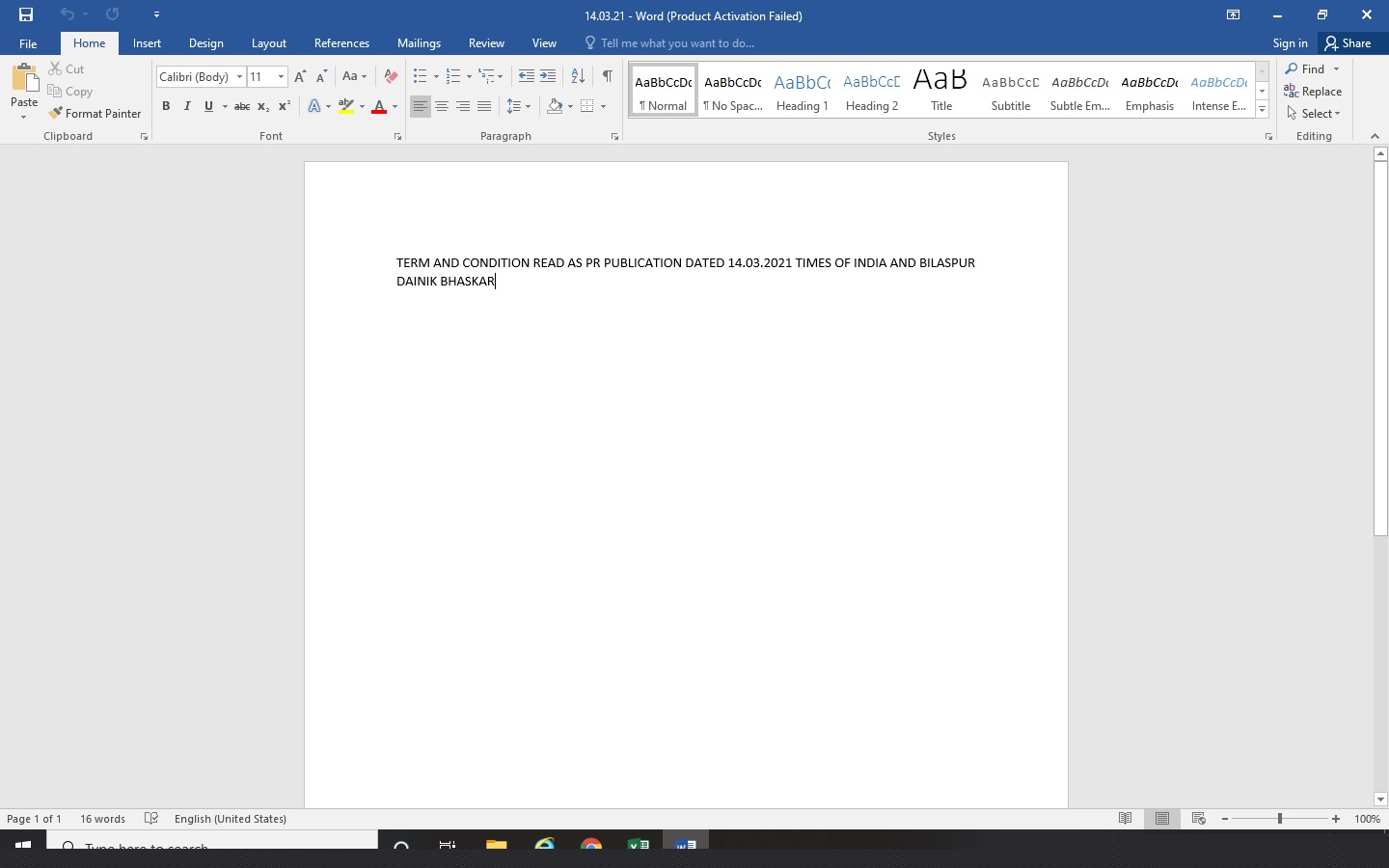This screenshot has width=1389, height=868.
Task: Undo the last action
Action: [x=67, y=14]
